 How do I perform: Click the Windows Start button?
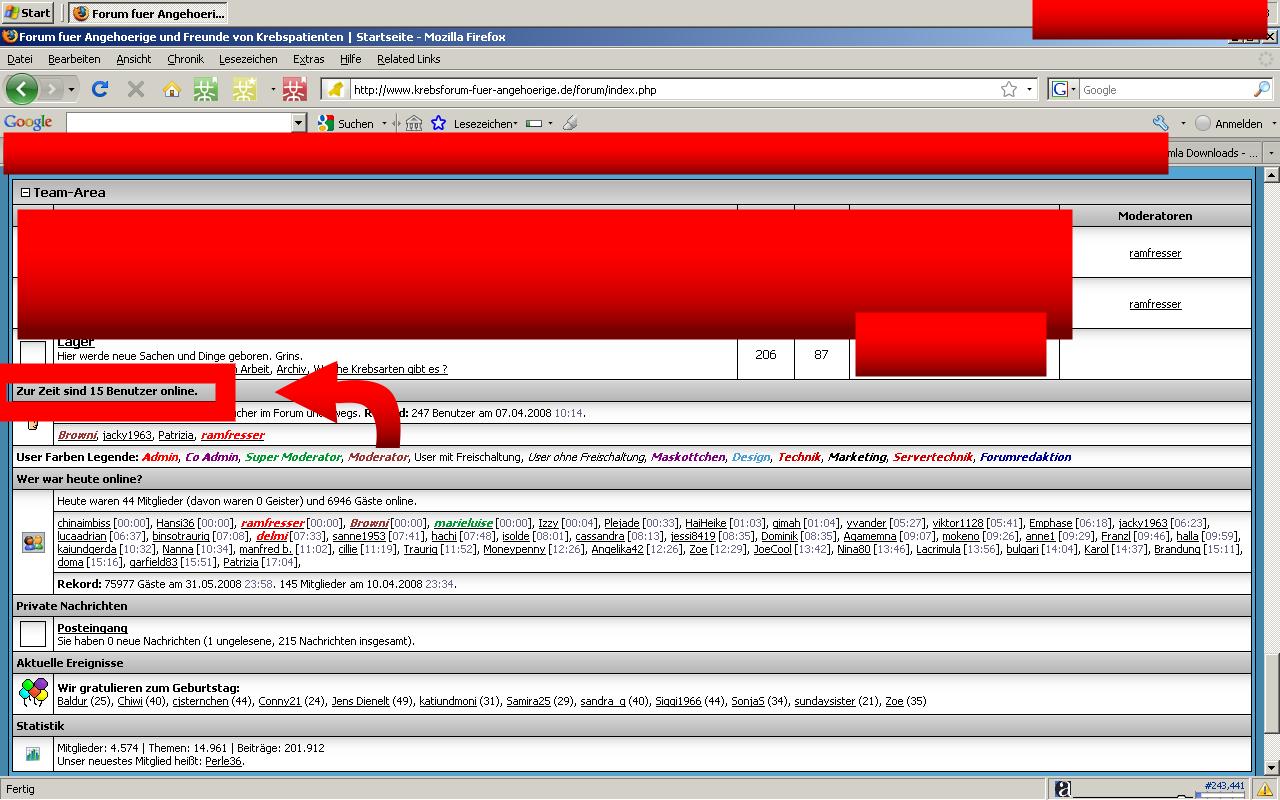coord(28,13)
